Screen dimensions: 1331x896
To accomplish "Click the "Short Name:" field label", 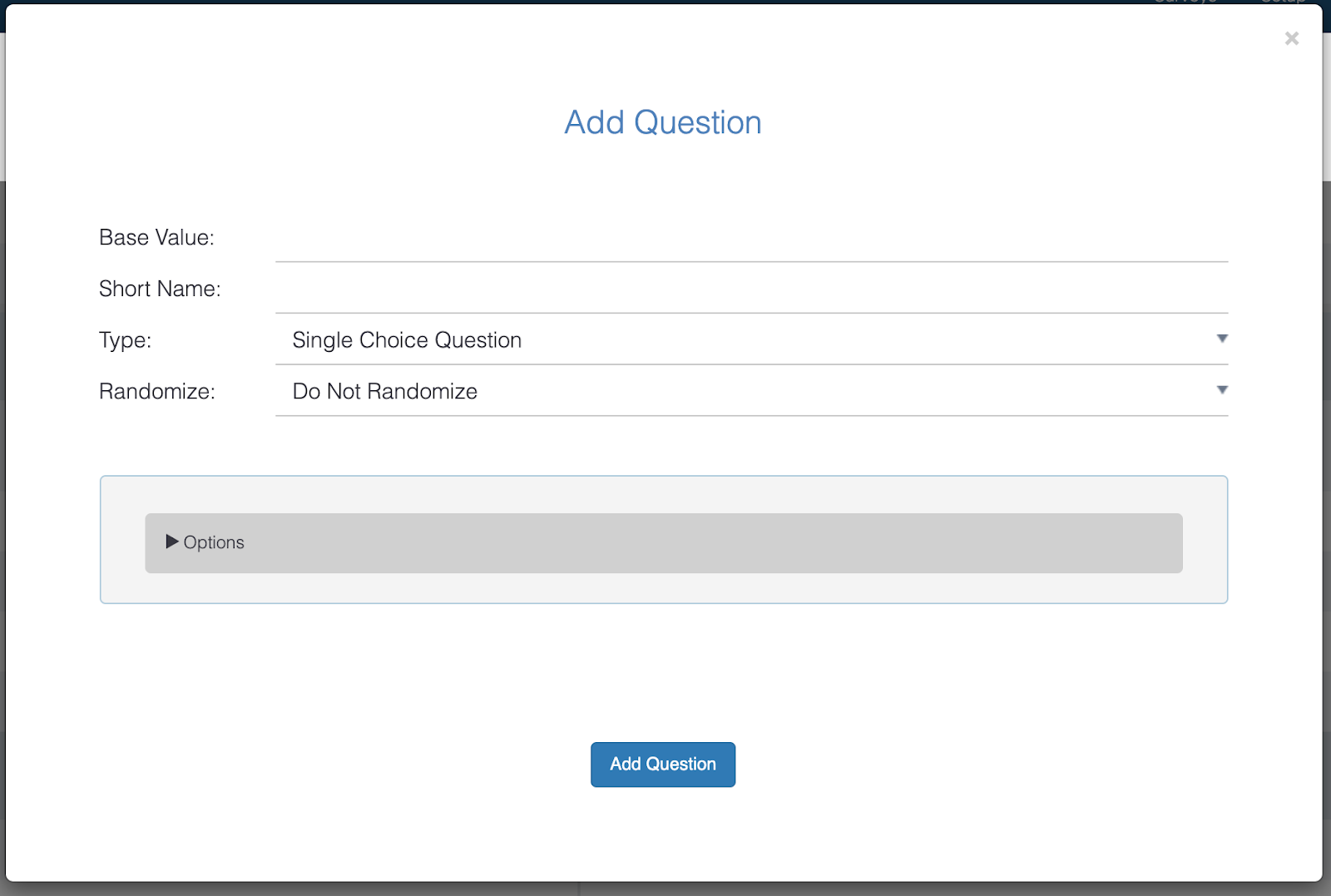I will [x=160, y=289].
